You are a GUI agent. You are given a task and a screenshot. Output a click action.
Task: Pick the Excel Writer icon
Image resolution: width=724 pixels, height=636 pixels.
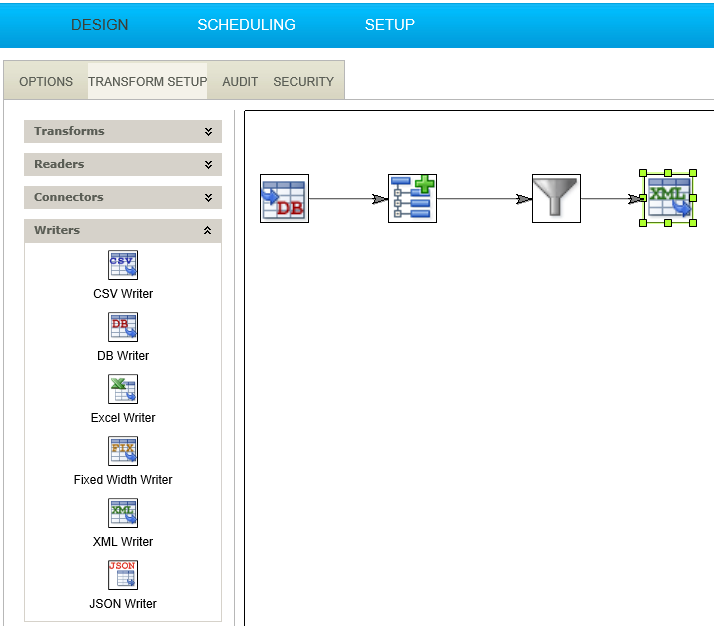[123, 389]
